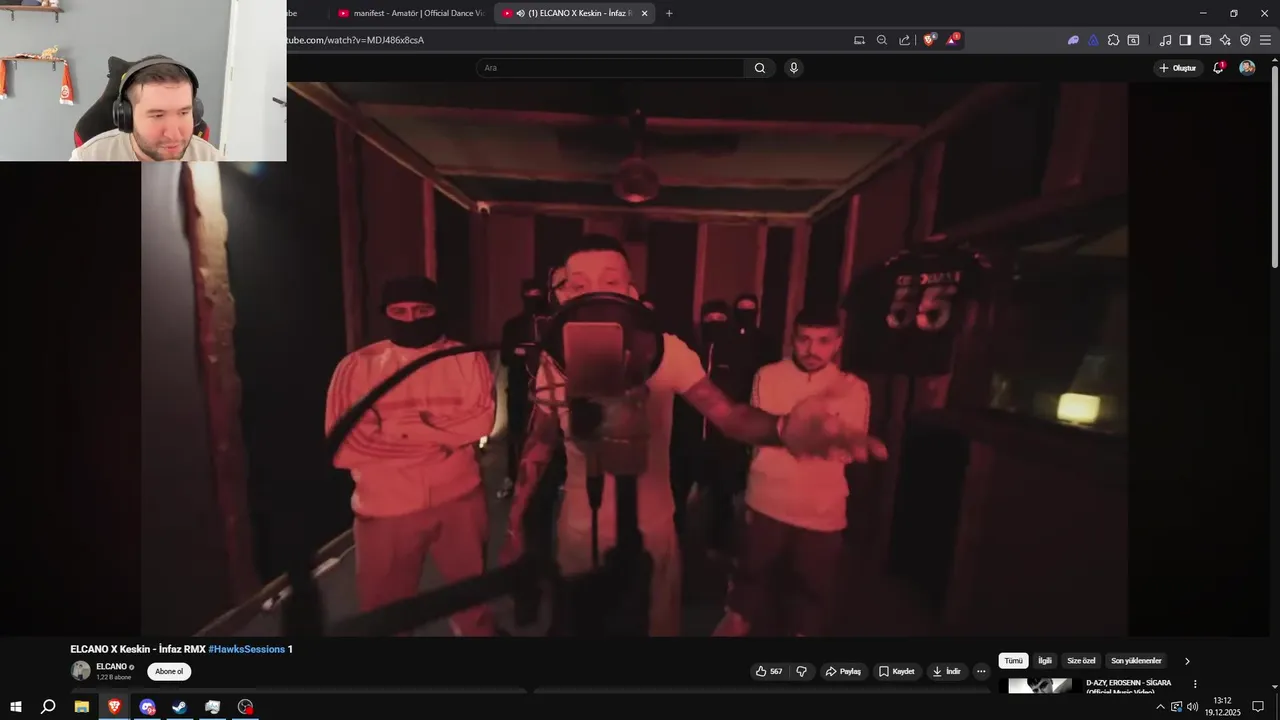Open Leo AI sparkle icon
This screenshot has height=720, width=1280.
1225,40
